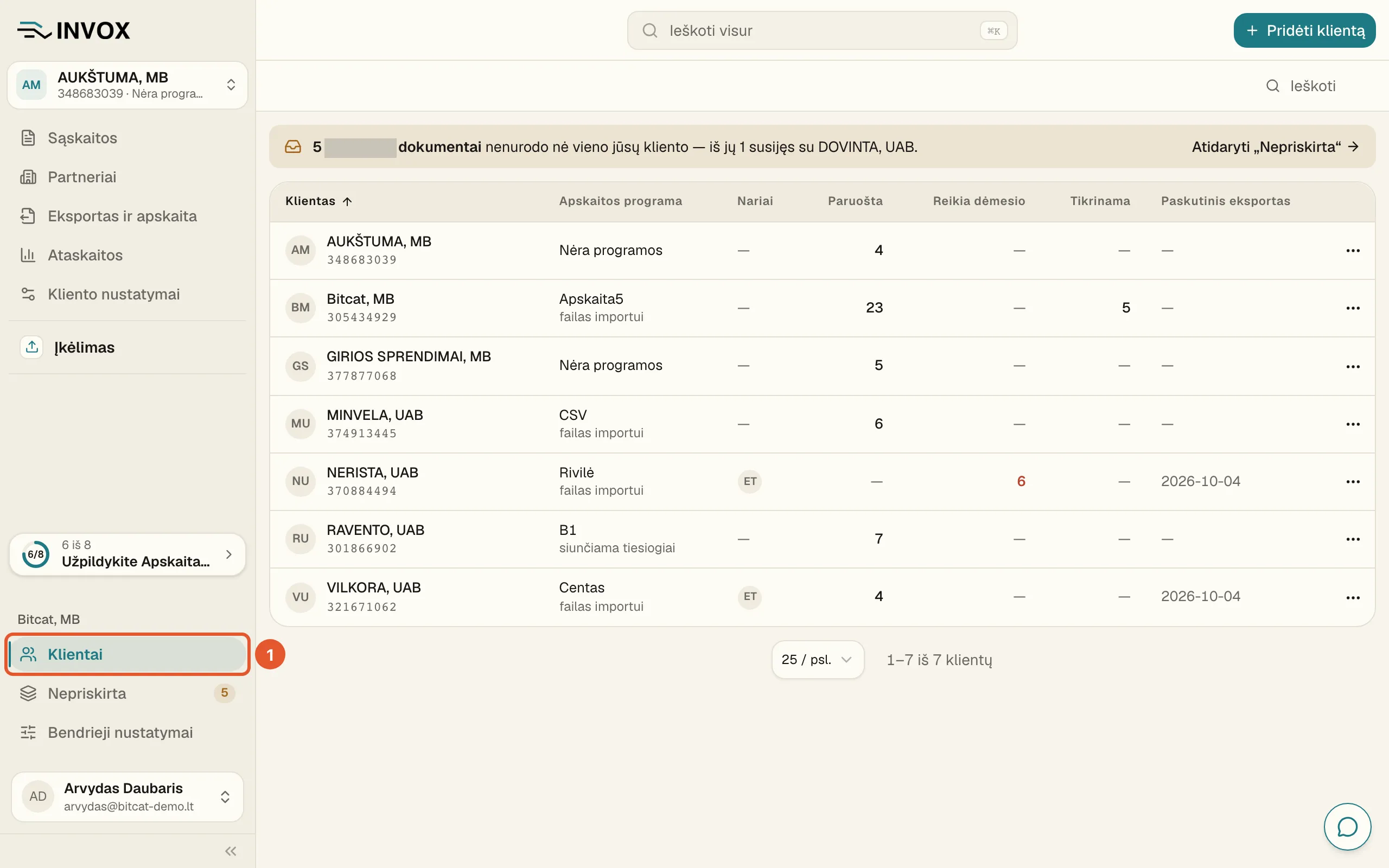Click the INVOX logo

point(74,30)
